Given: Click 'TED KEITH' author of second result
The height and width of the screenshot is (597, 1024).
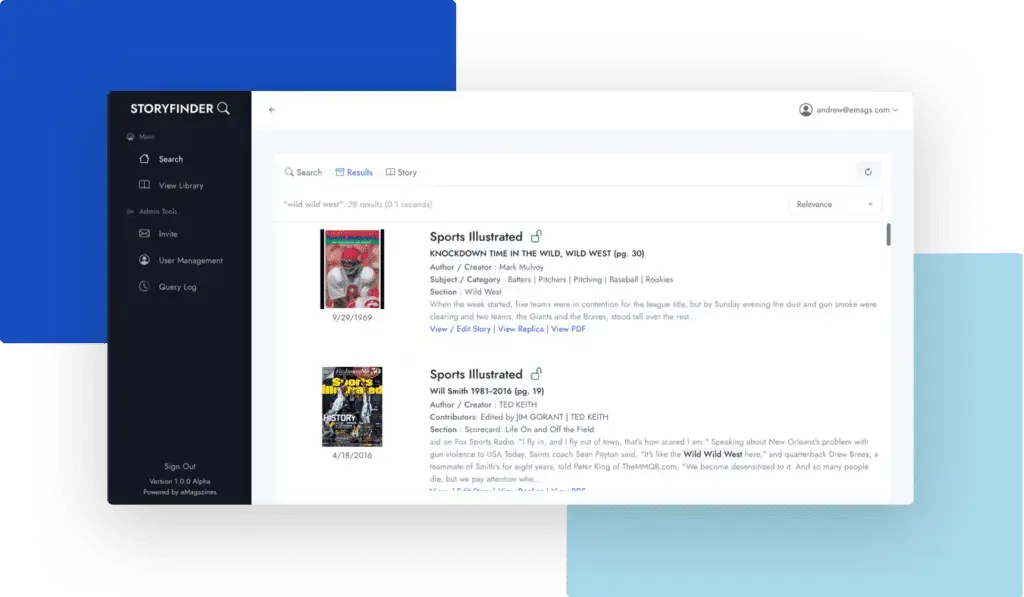Looking at the screenshot, I should [x=517, y=405].
